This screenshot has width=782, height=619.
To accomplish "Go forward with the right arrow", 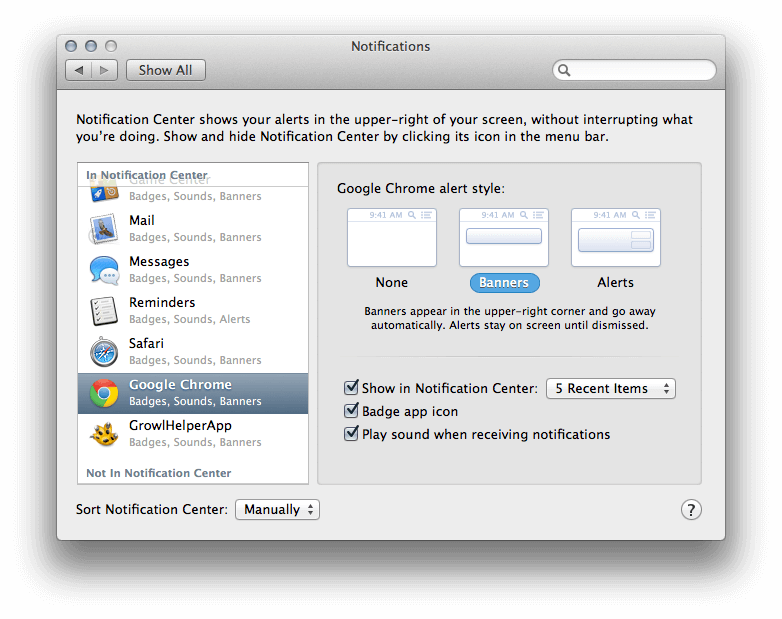I will pos(104,70).
